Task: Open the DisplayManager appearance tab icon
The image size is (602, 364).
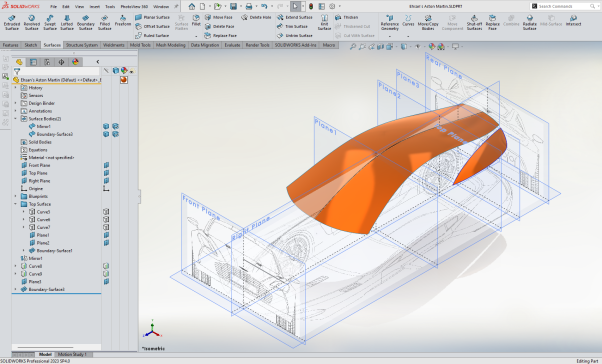Action: pos(75,62)
